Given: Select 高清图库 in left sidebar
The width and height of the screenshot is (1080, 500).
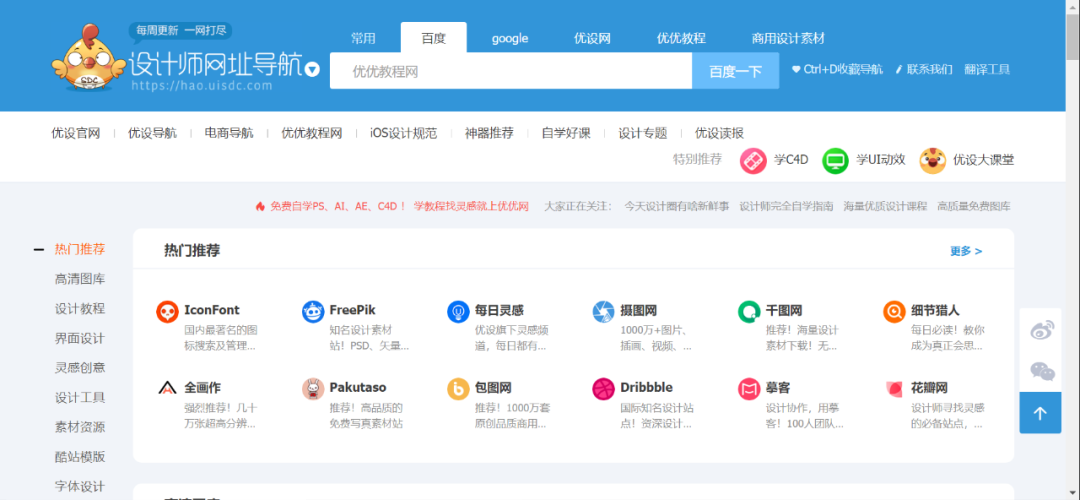Looking at the screenshot, I should coord(80,279).
